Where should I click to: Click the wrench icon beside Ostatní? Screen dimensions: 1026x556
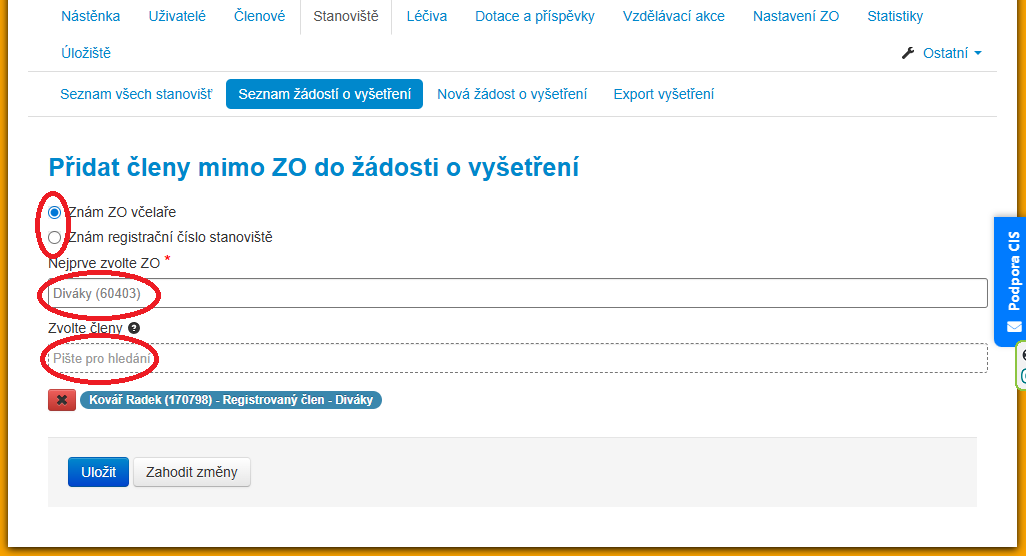coord(908,53)
